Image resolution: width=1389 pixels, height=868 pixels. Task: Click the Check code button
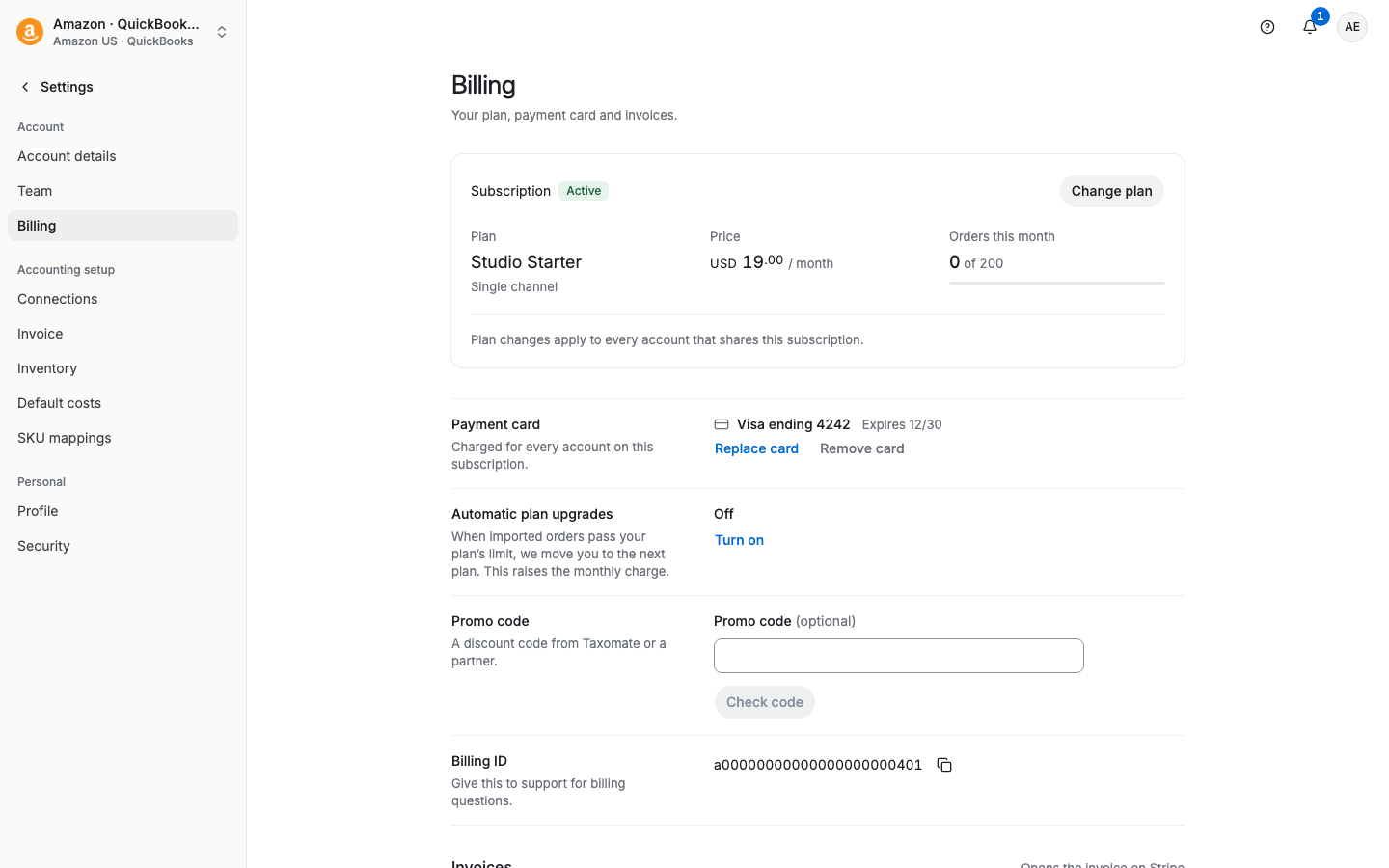[x=764, y=702]
